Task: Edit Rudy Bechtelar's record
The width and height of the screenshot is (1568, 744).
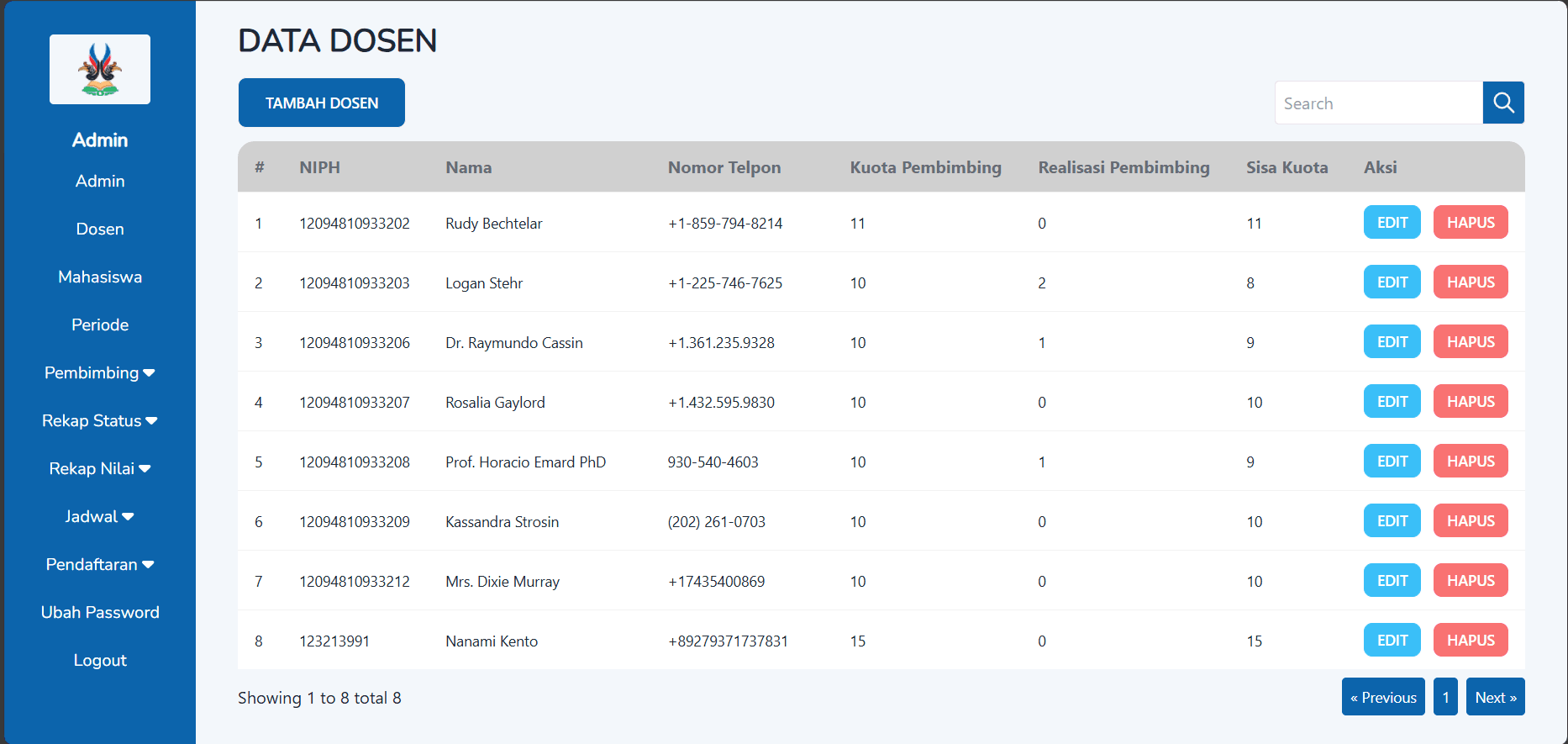Action: [1392, 223]
